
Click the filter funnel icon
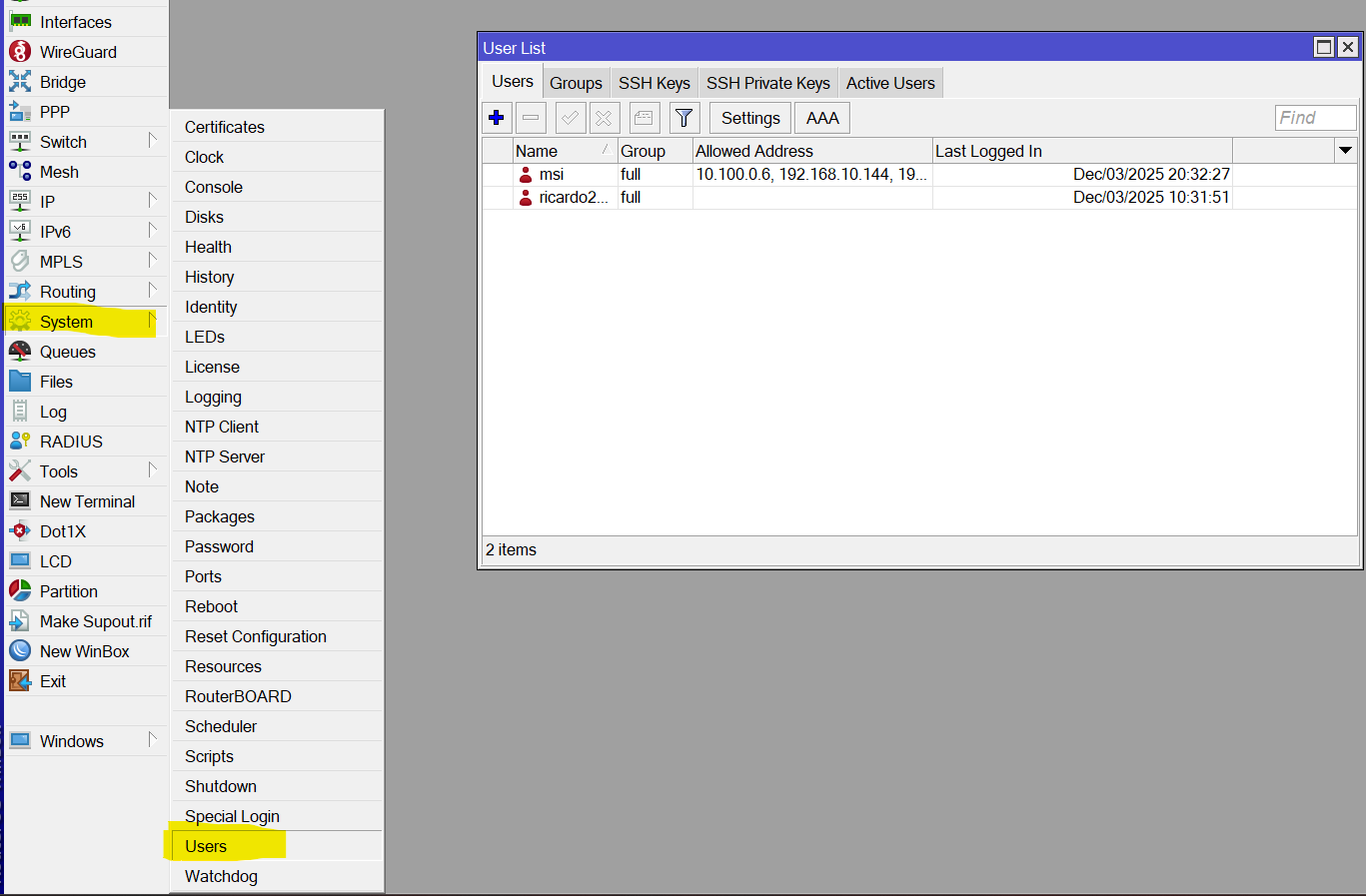click(x=683, y=118)
